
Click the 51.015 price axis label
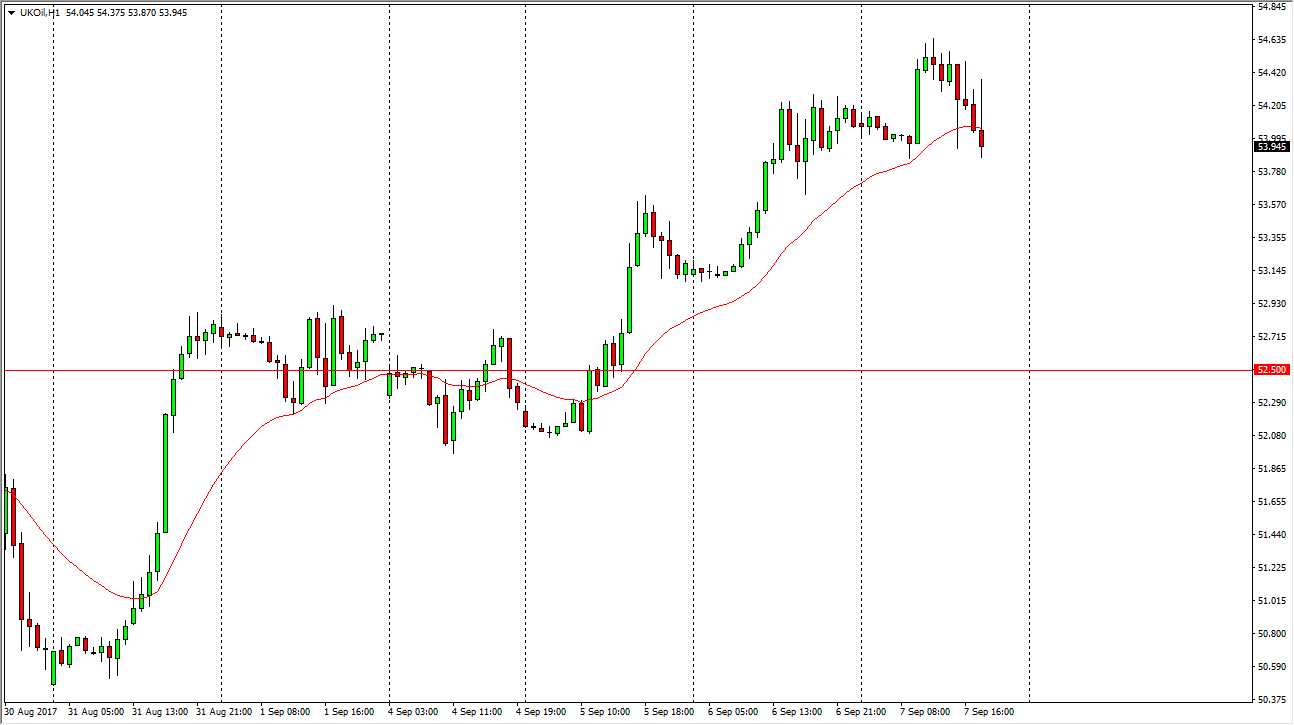click(x=1272, y=601)
